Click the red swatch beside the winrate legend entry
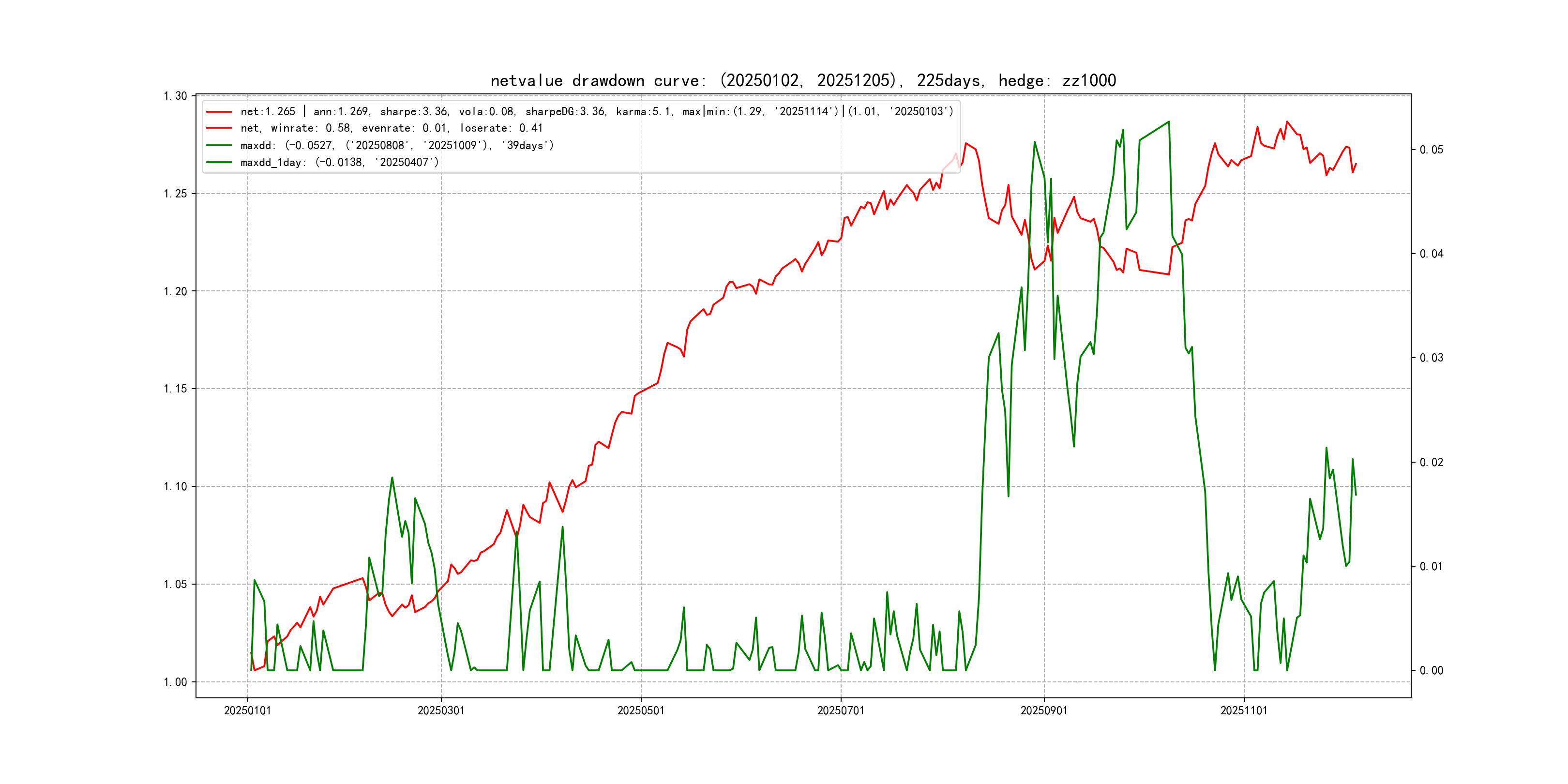This screenshot has height=784, width=1568. point(219,128)
